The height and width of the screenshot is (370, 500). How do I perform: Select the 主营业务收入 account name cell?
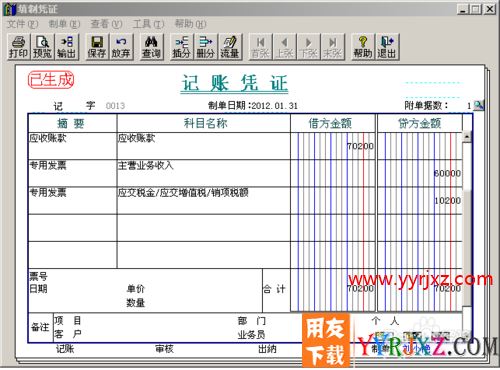click(203, 173)
